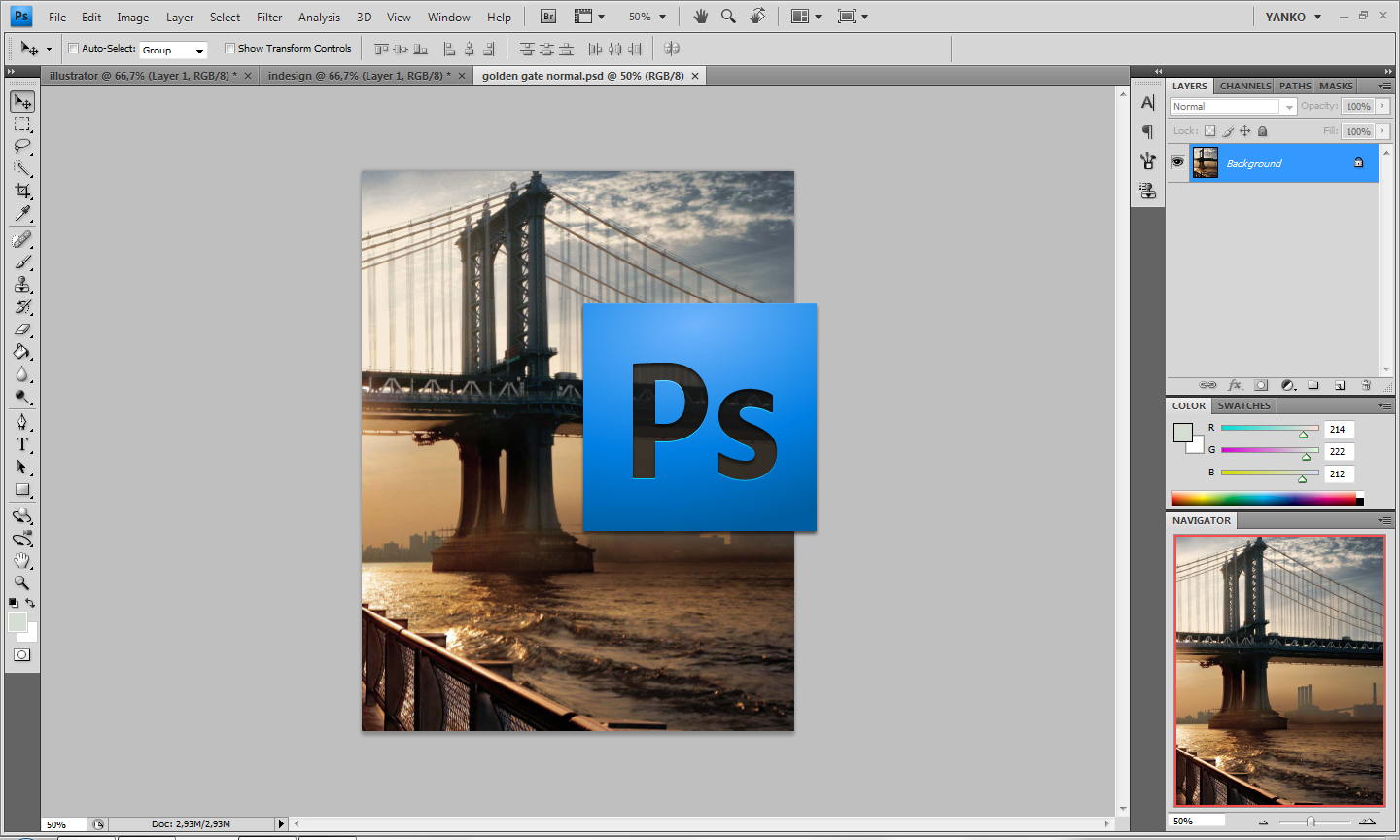Hide the Background layer eye icon
1400x840 pixels.
[x=1177, y=162]
